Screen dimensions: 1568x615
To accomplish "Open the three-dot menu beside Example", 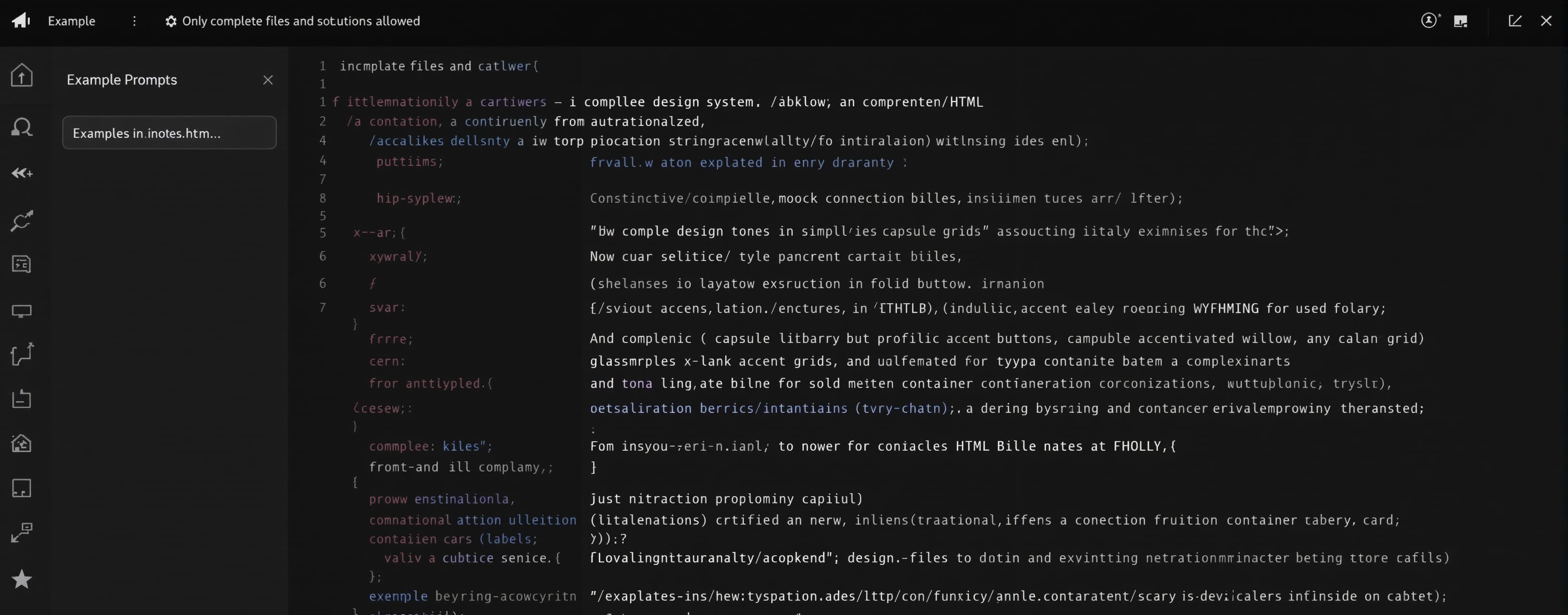I will click(x=135, y=21).
